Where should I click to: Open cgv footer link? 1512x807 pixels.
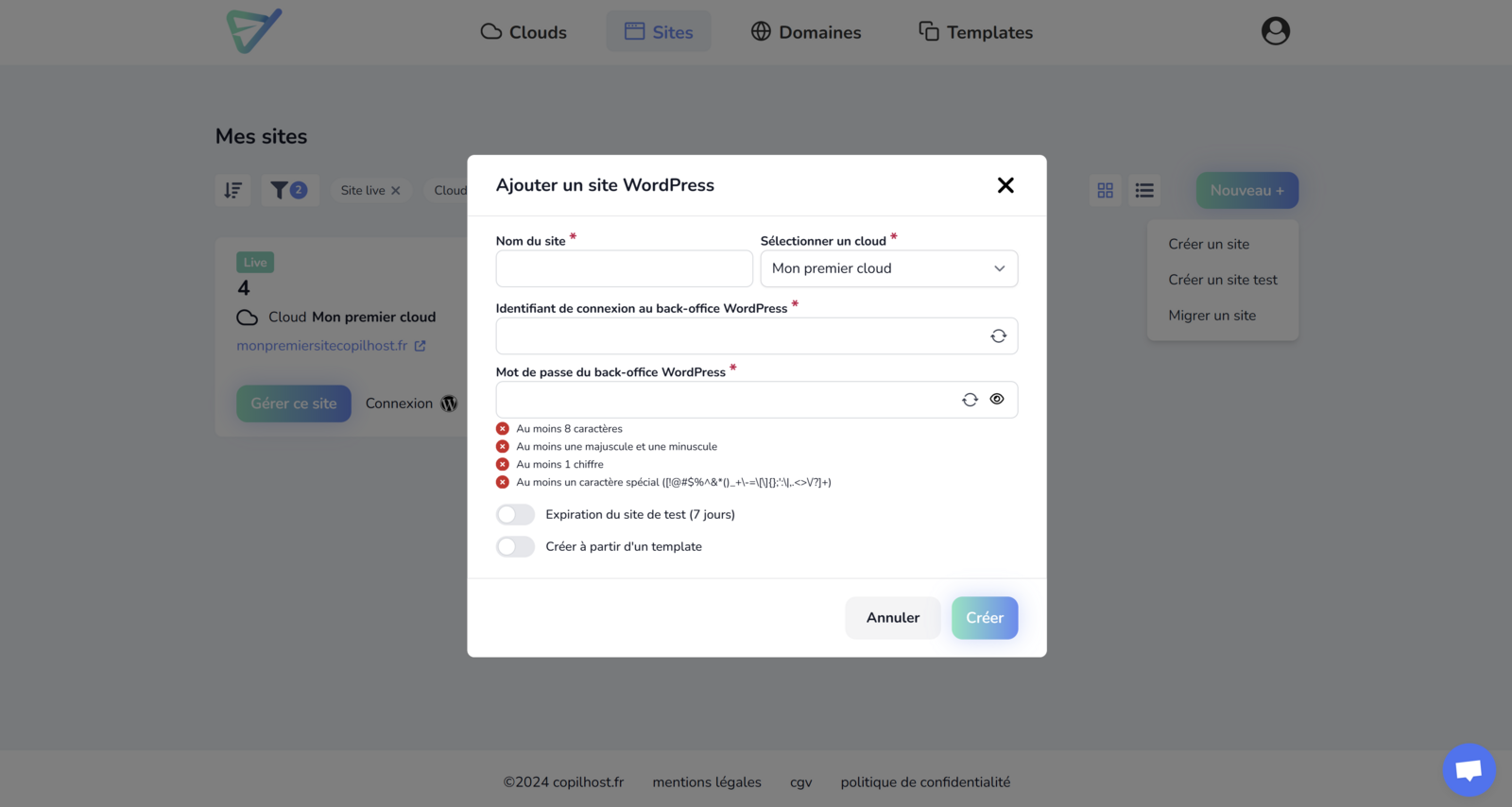pyautogui.click(x=801, y=782)
